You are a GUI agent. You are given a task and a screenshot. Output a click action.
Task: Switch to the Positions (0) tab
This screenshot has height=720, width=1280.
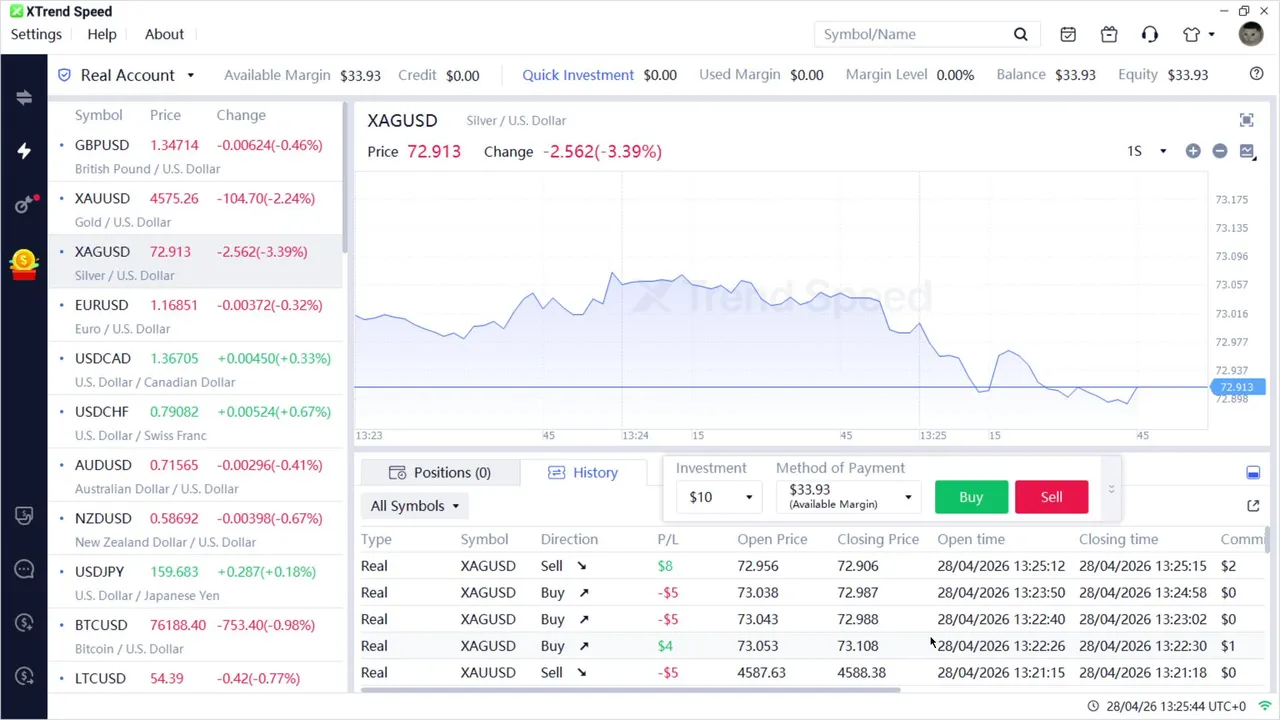[440, 473]
